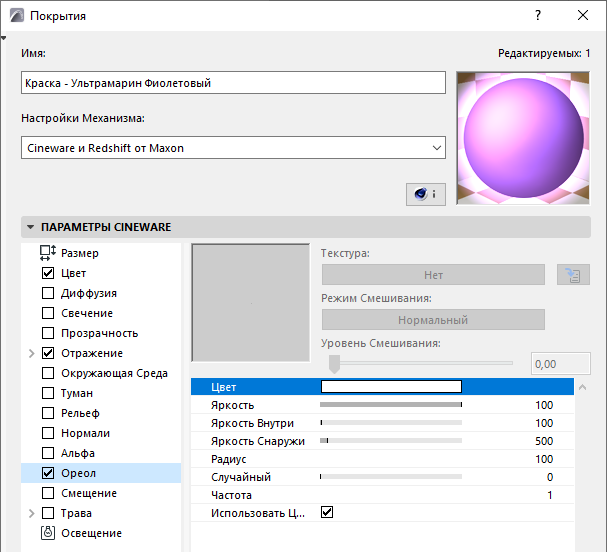Click the gray texture preview box

coord(250,303)
